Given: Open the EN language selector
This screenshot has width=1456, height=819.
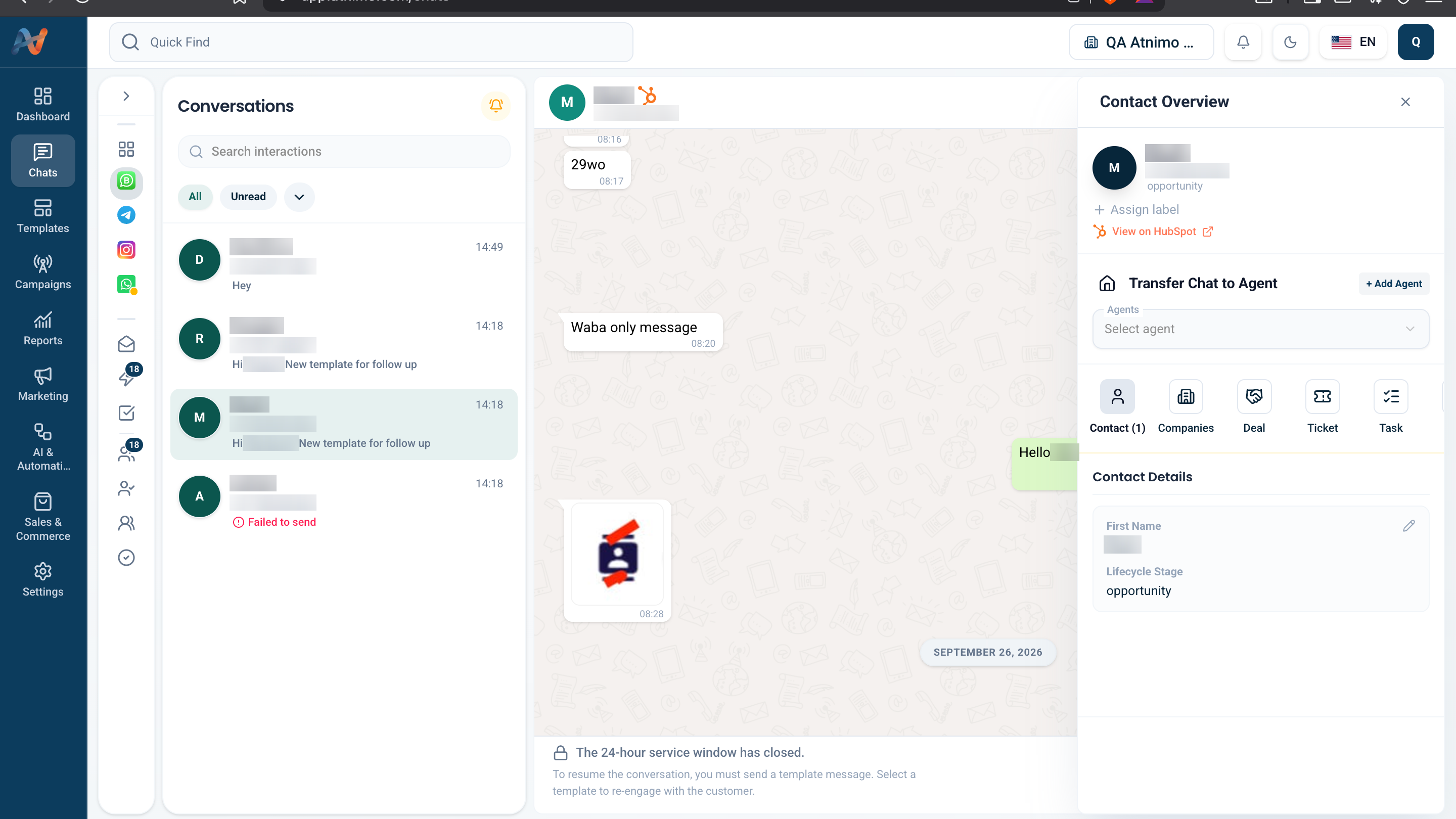Looking at the screenshot, I should click(1353, 42).
